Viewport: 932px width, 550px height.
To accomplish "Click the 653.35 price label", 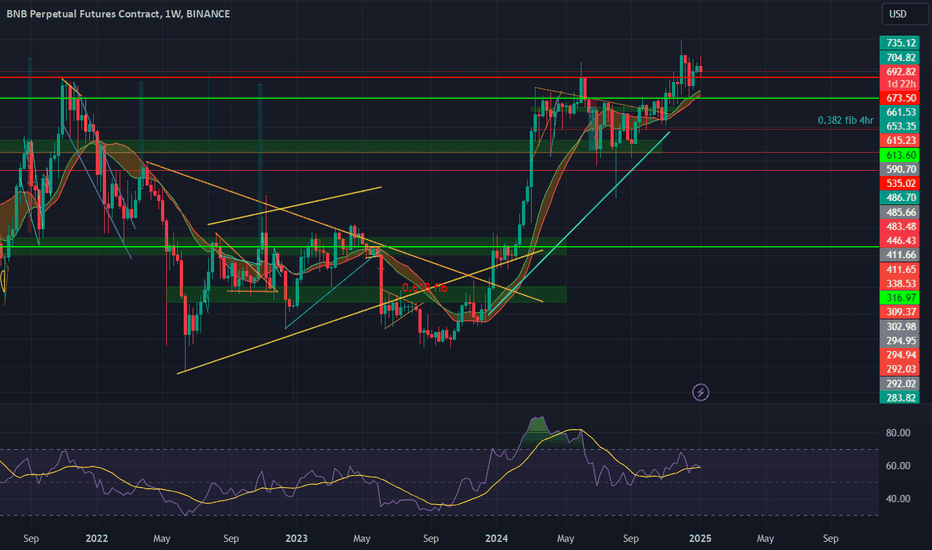I will click(900, 126).
